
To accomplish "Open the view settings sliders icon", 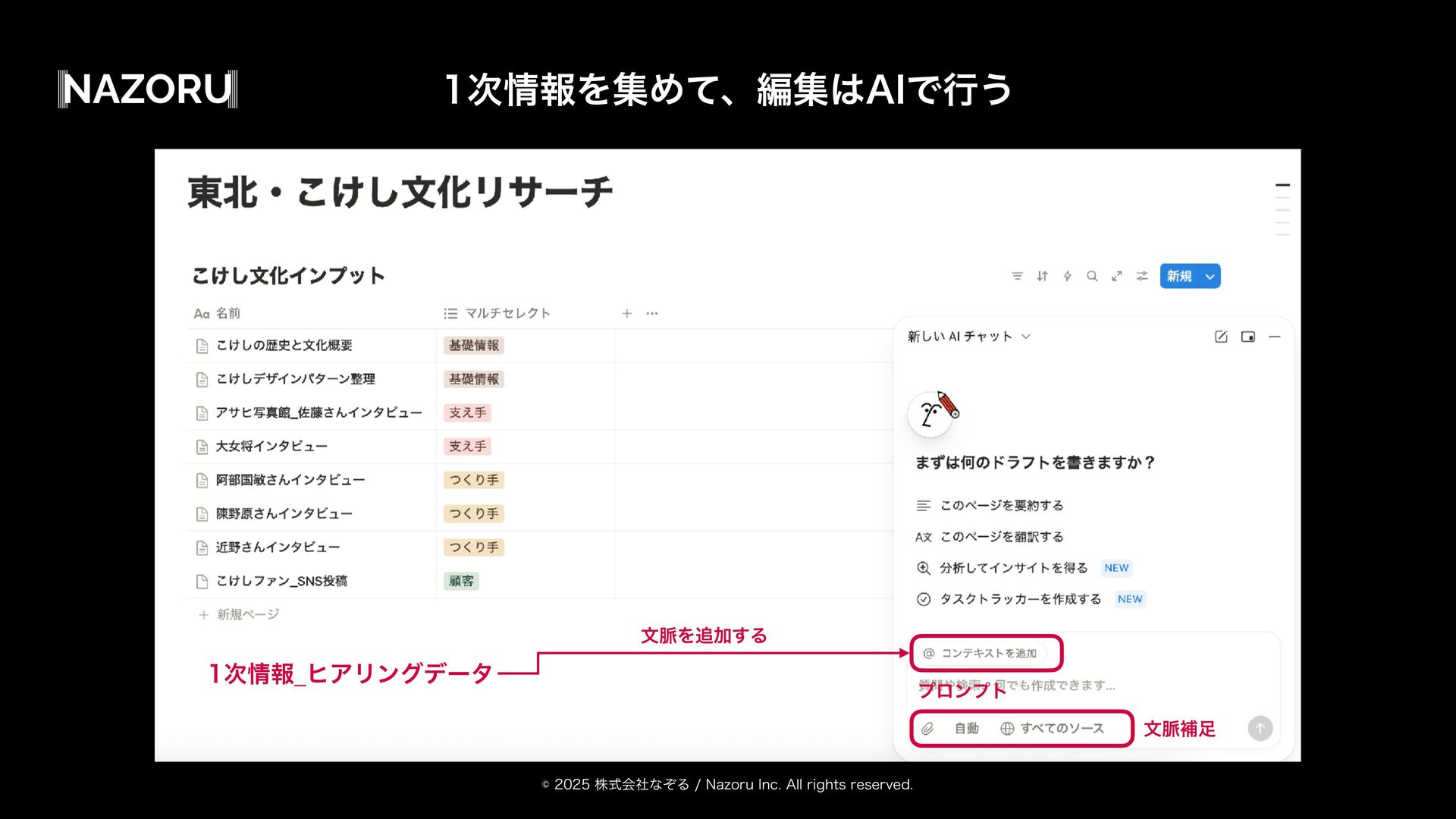I will coord(1142,276).
